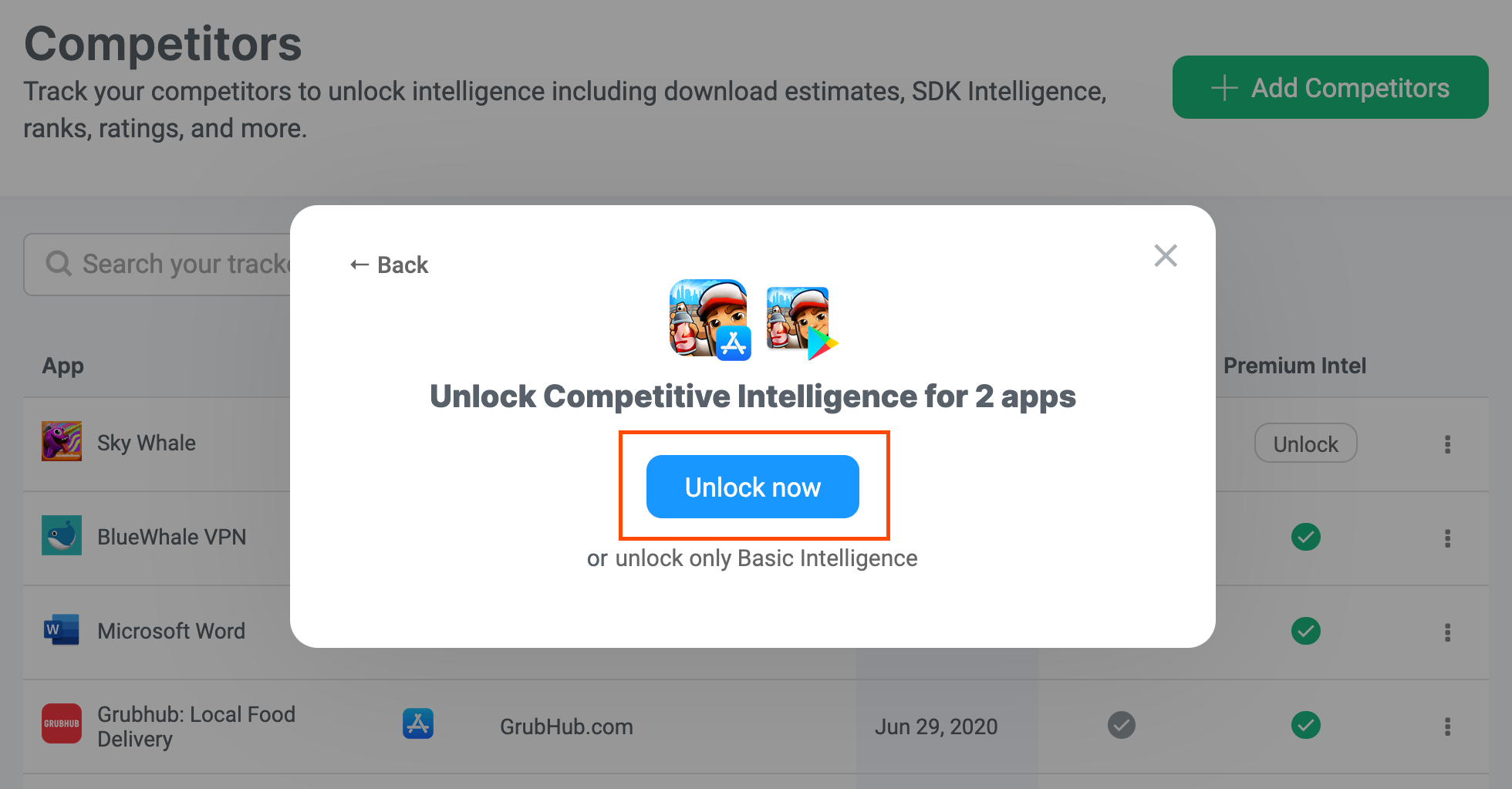
Task: Toggle Premium Intel checkmark for Grubhub
Action: tap(1306, 725)
